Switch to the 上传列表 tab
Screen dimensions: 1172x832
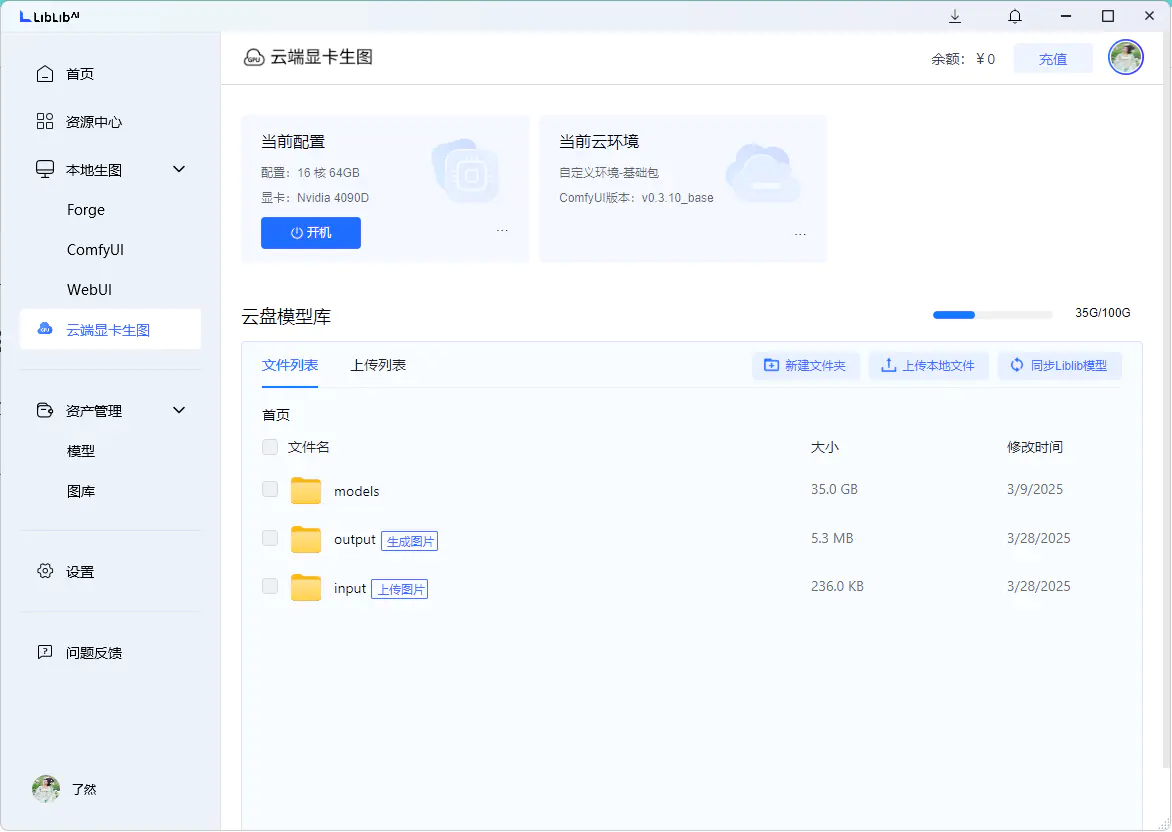[378, 365]
